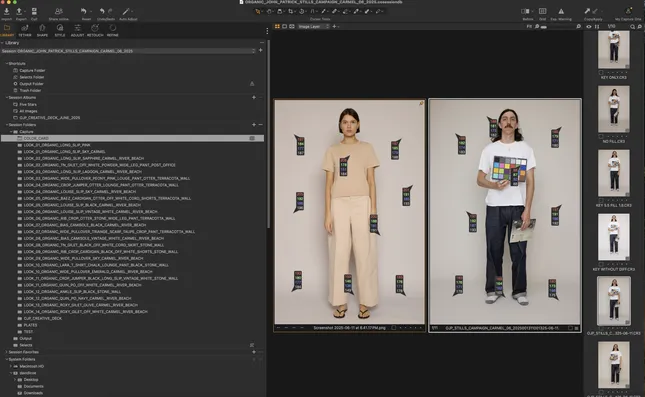Select the woman in beige image
645x397 pixels.
point(350,211)
